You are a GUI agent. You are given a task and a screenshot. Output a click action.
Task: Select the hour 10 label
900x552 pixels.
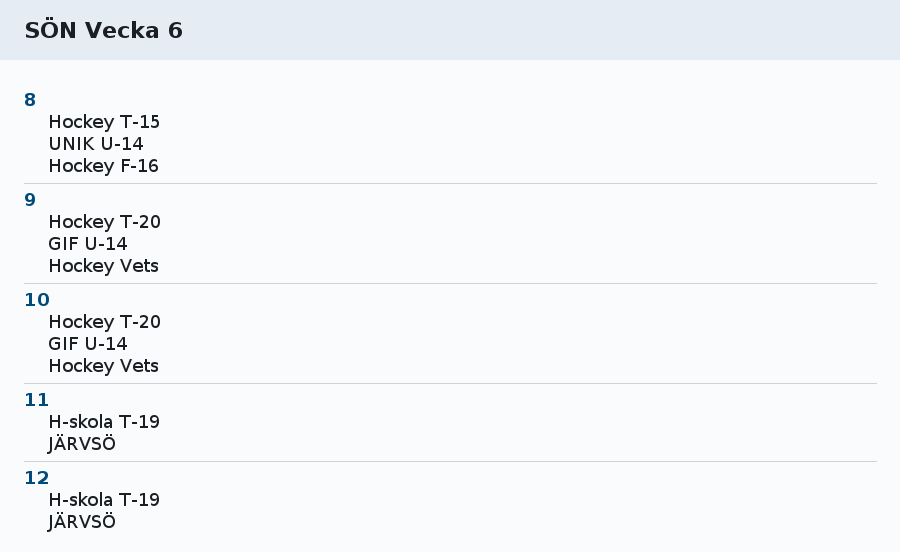[x=37, y=300]
